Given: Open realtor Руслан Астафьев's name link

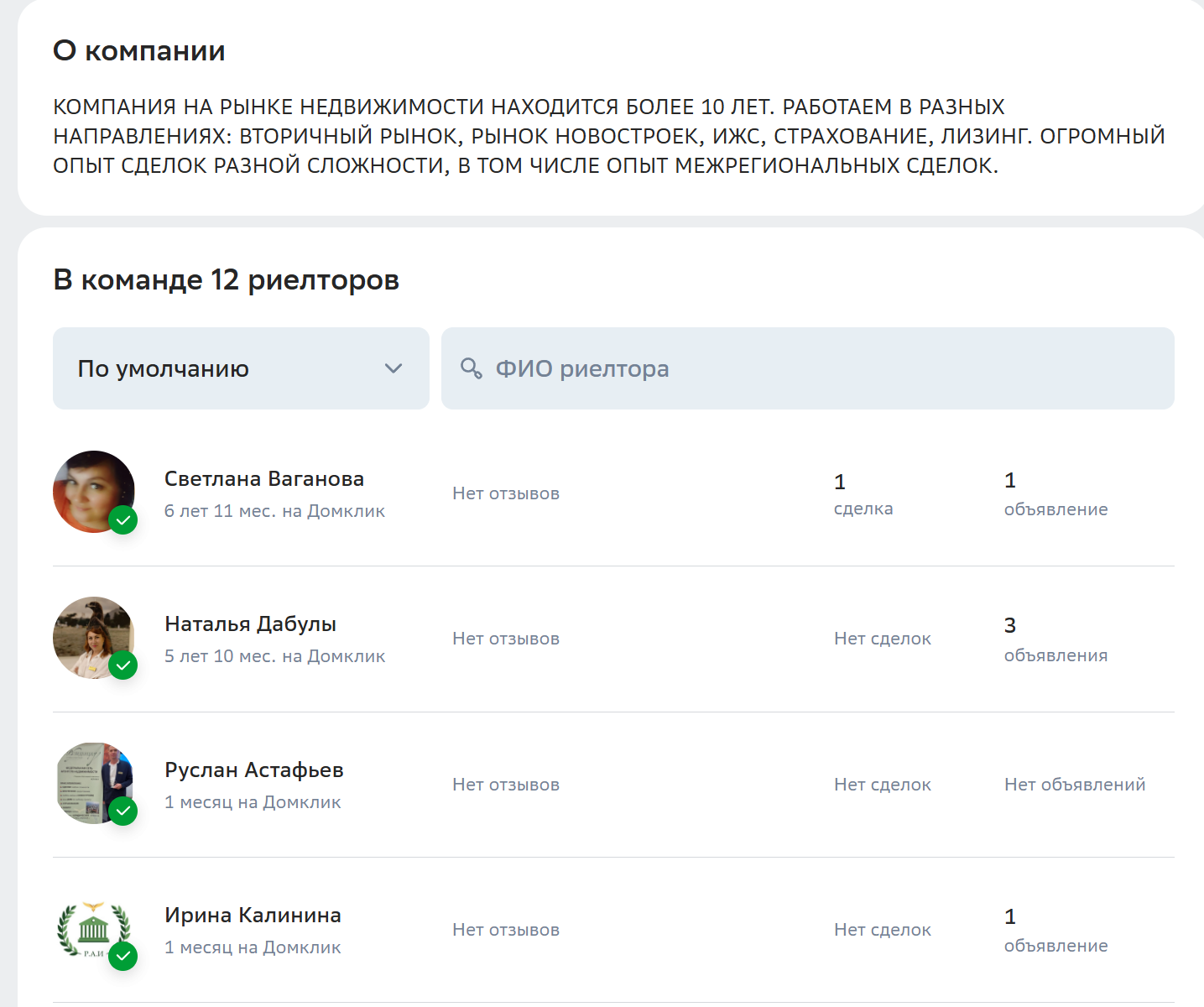Looking at the screenshot, I should coord(254,770).
